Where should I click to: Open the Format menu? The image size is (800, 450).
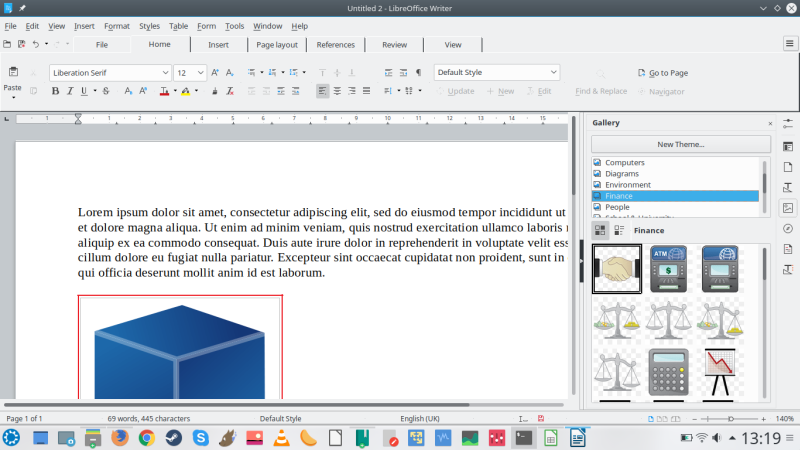click(x=117, y=26)
